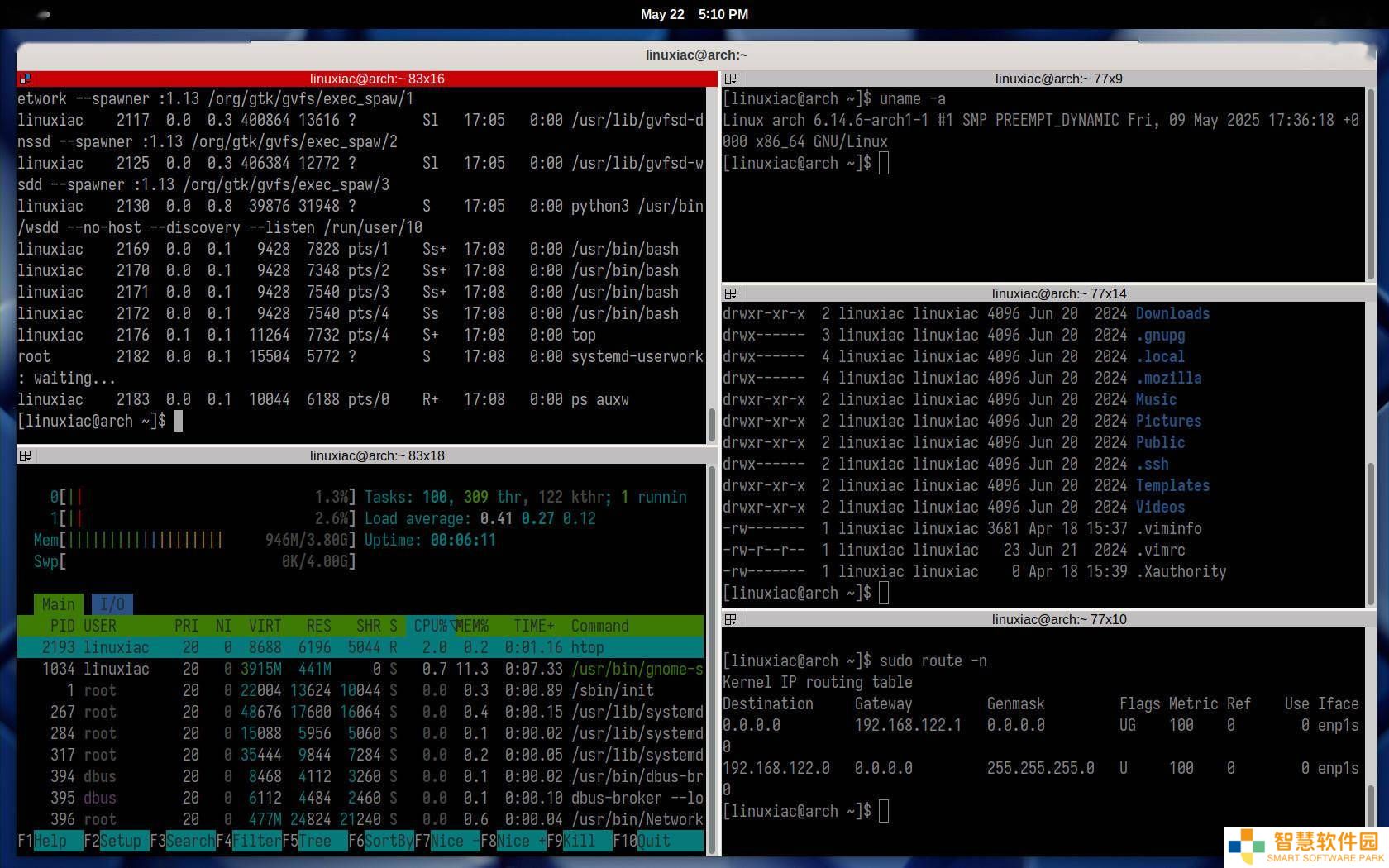Select the Main tab in htop
Screen dimensions: 1389x868
click(x=59, y=604)
